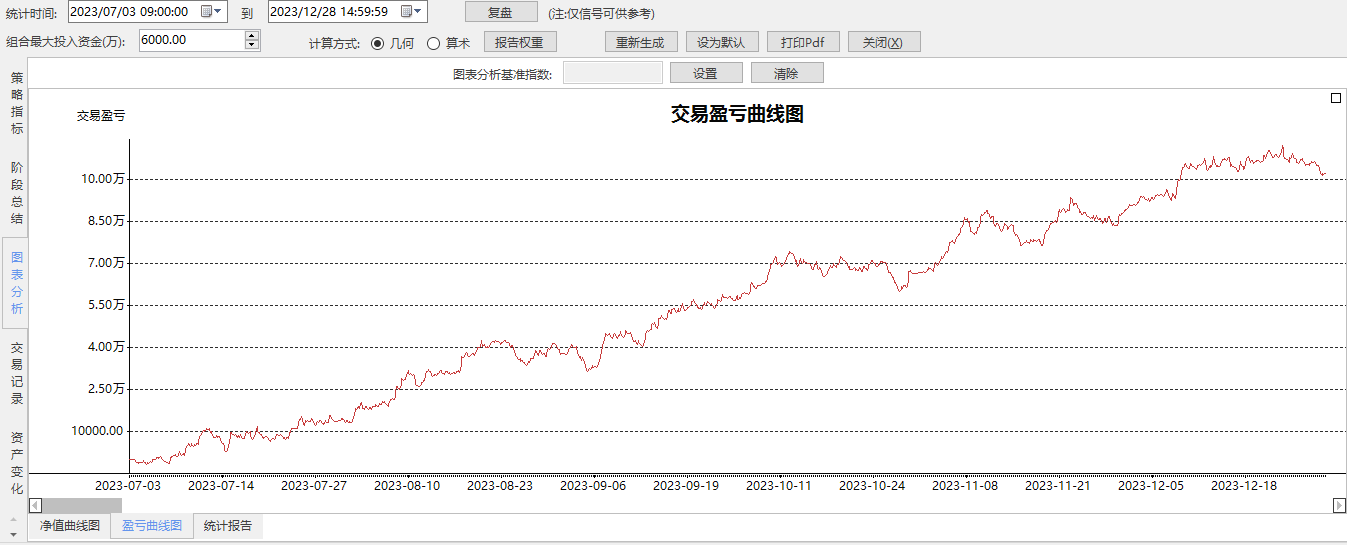Viewport: 1347px width, 545px height.
Task: Click the 2023-09-19 date label
Action: [x=686, y=486]
